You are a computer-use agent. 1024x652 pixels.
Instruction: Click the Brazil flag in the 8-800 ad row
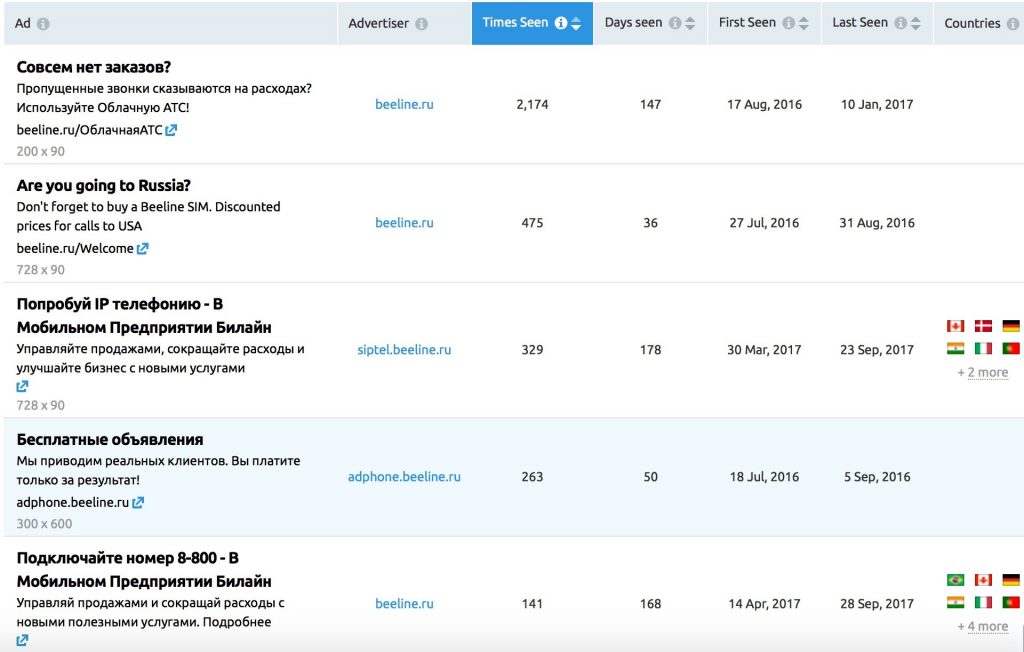tap(955, 580)
